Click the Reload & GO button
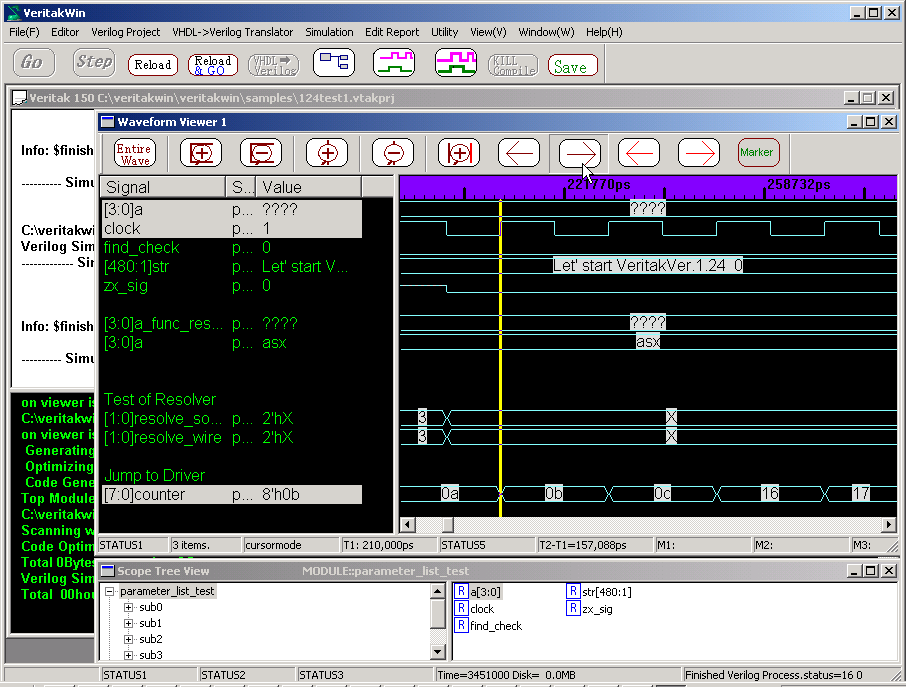 click(213, 65)
